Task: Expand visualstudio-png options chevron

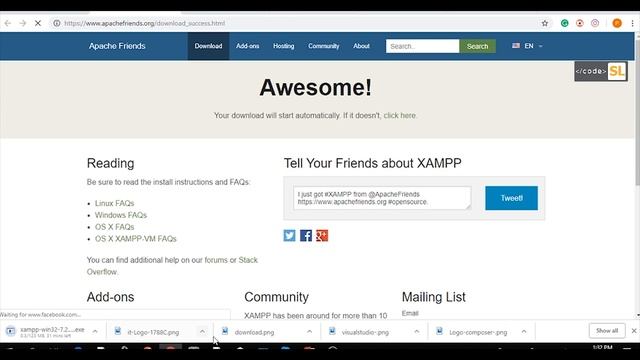Action: coord(417,331)
